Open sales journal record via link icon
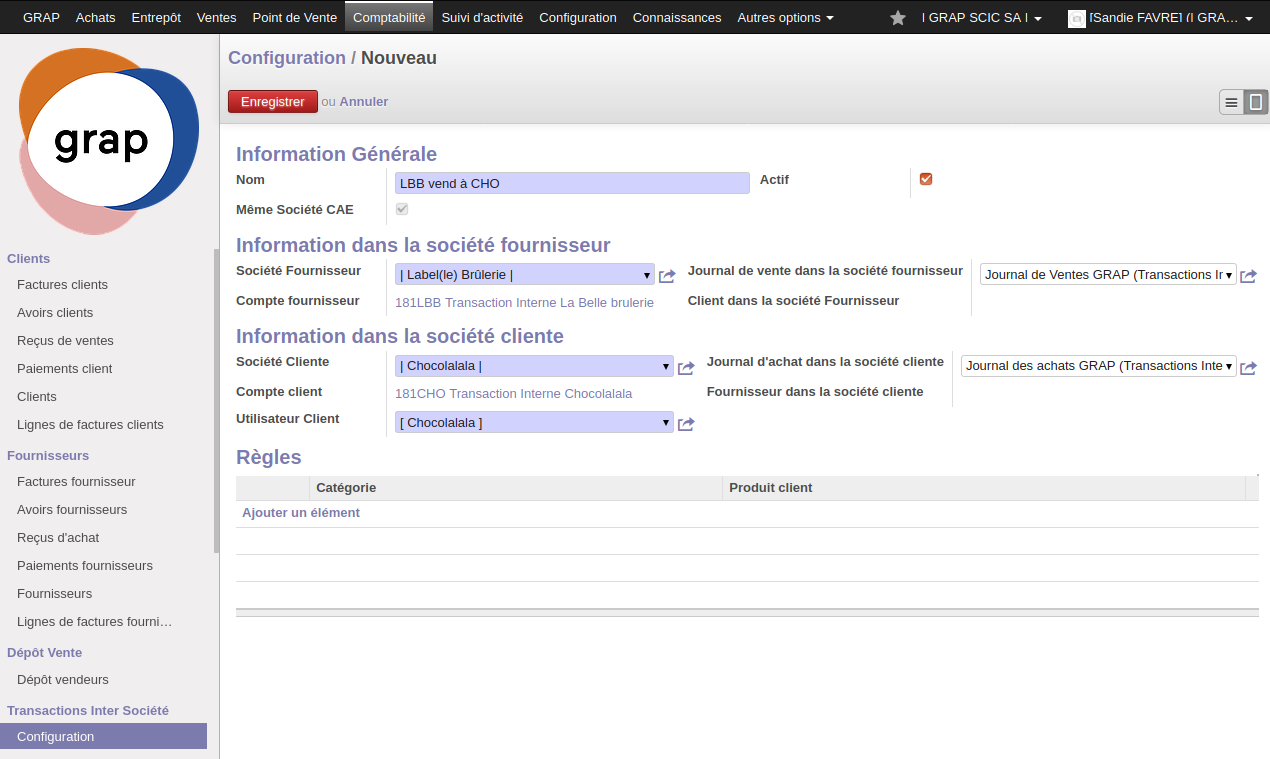The width and height of the screenshot is (1270, 759). (1248, 276)
